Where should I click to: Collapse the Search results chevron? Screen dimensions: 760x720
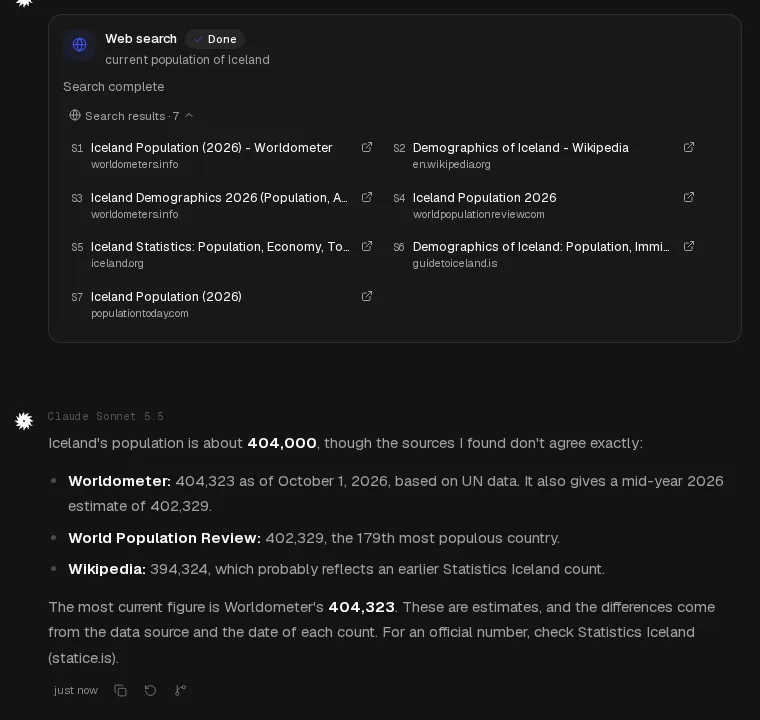pyautogui.click(x=190, y=116)
